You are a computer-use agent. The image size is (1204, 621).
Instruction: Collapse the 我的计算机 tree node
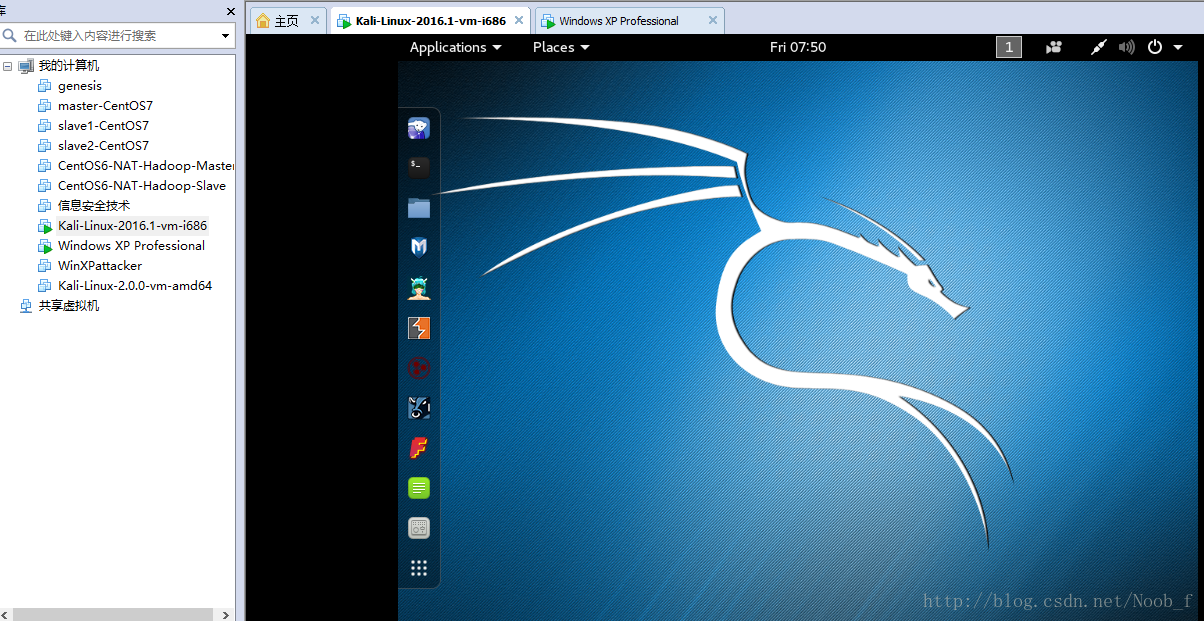(8, 66)
